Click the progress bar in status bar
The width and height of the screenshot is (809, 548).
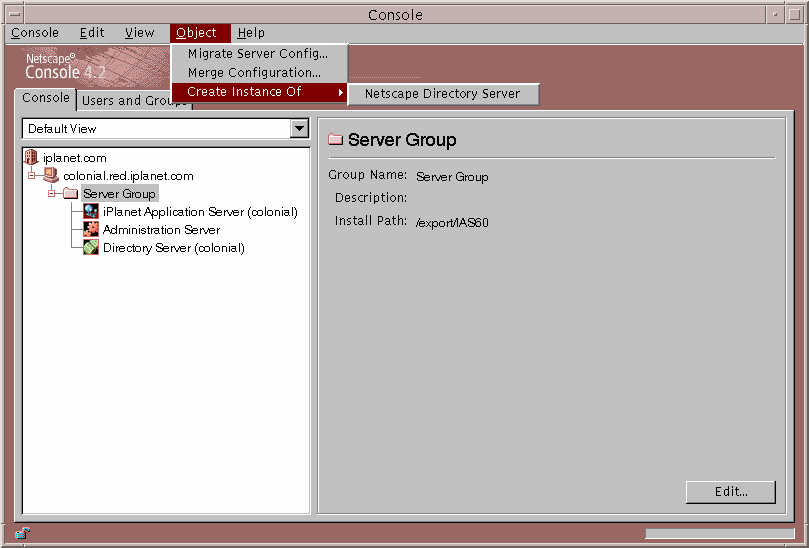pos(720,534)
